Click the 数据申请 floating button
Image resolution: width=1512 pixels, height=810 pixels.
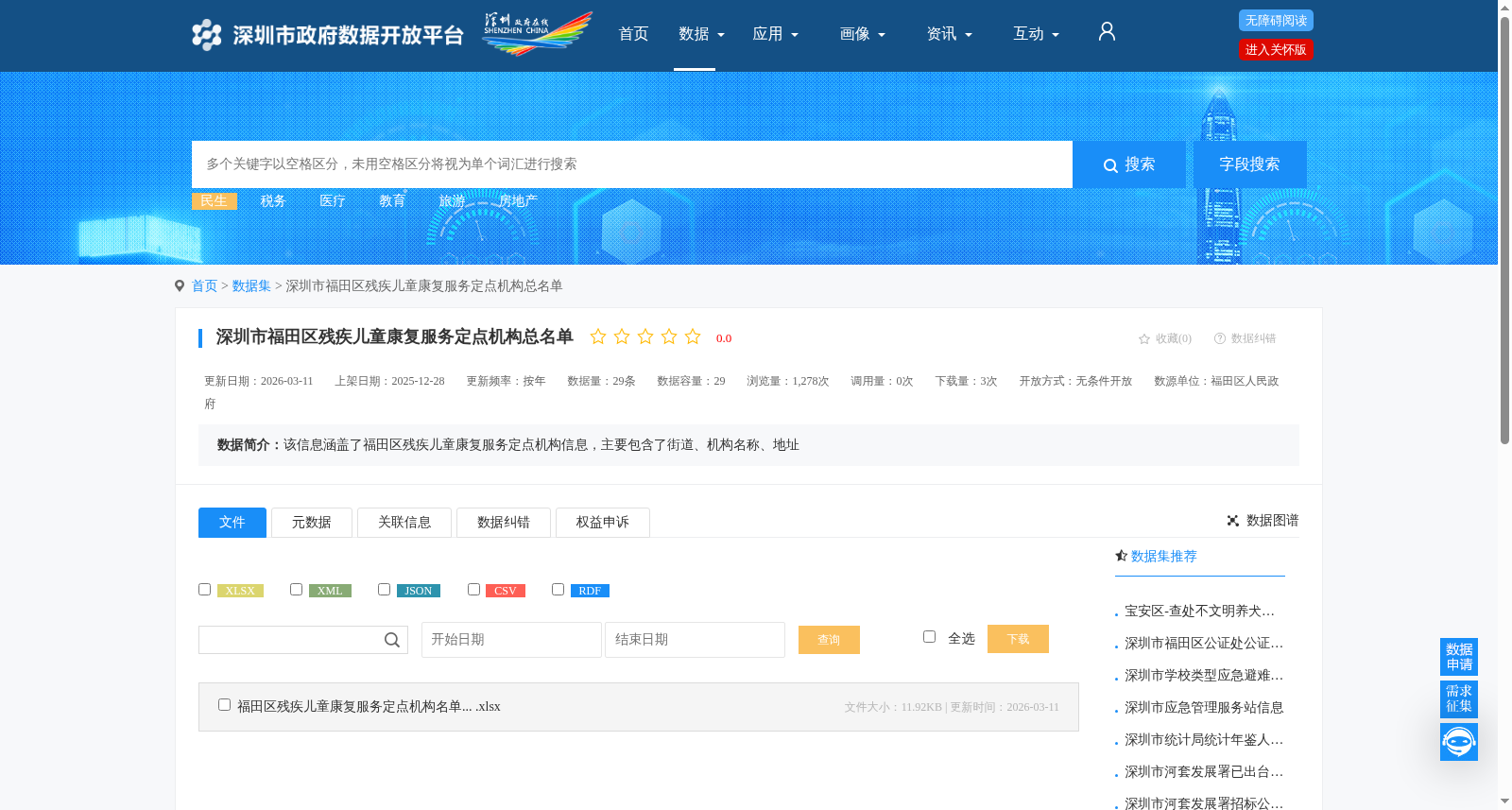tap(1459, 657)
